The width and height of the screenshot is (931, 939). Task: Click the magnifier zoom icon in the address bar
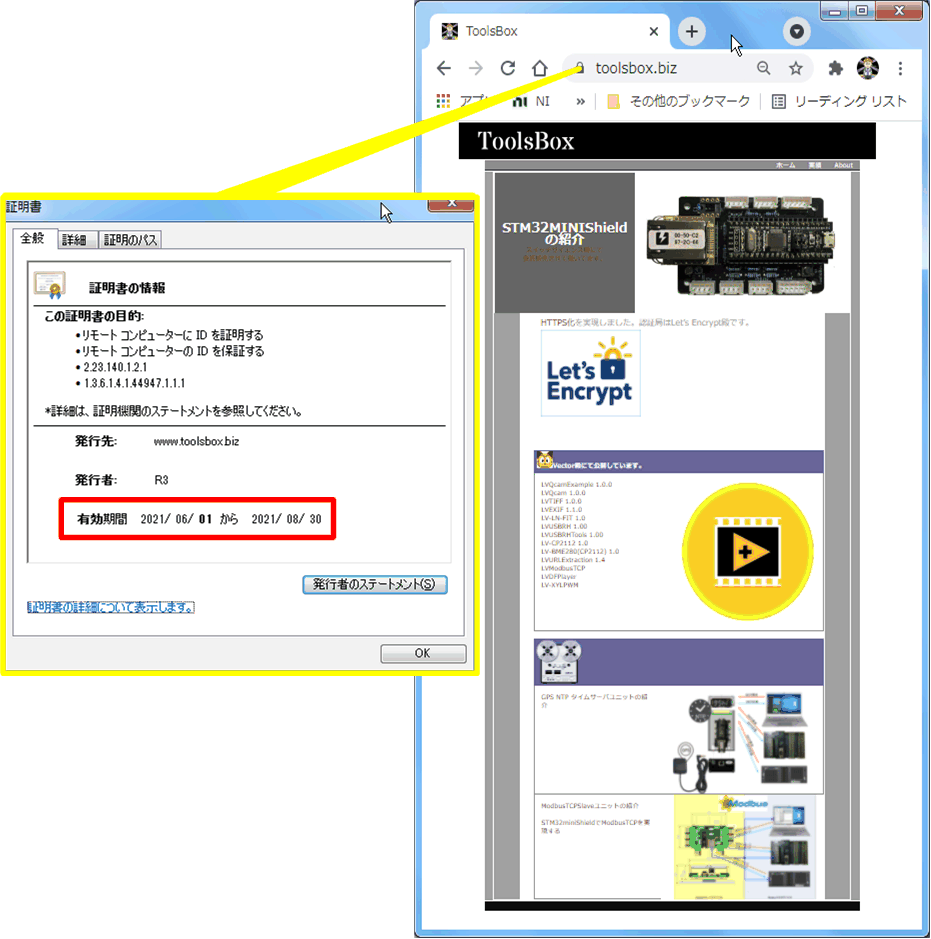coord(763,68)
